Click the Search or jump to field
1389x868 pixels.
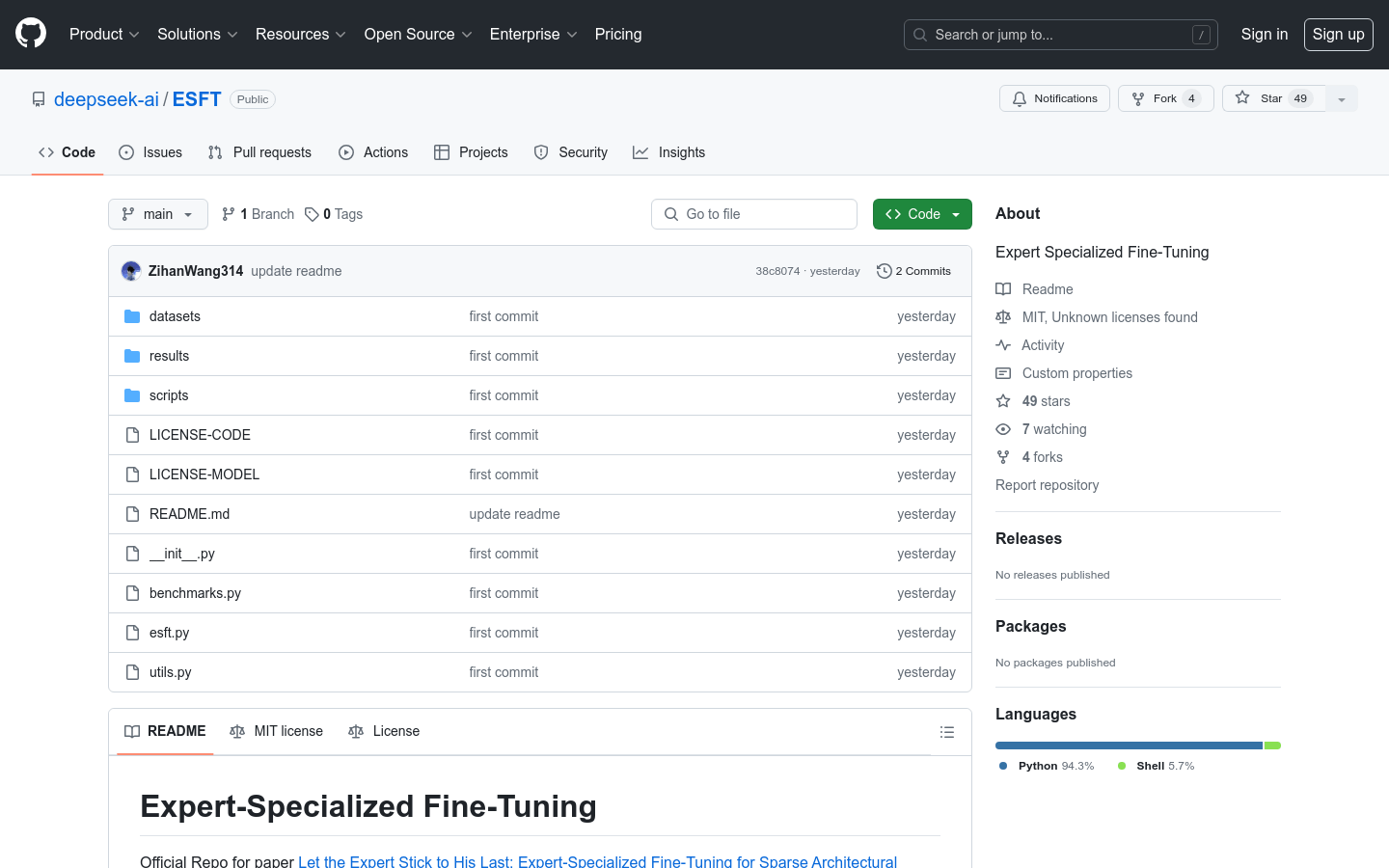coord(1060,35)
